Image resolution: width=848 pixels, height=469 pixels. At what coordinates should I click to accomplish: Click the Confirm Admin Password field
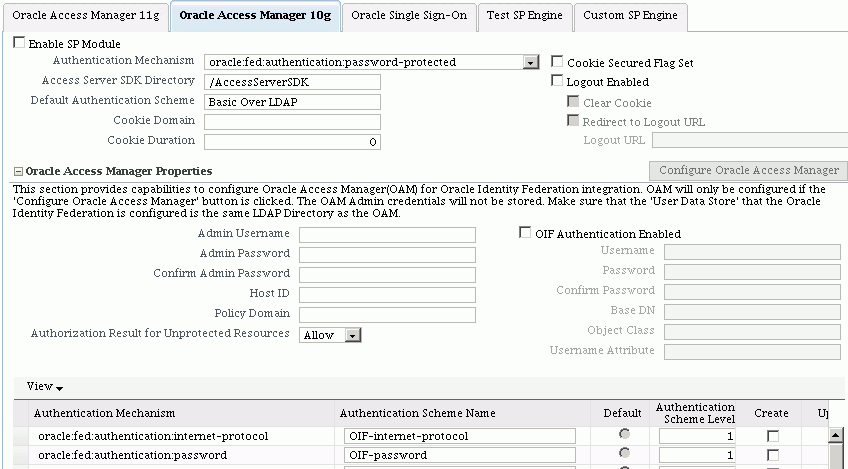[387, 275]
